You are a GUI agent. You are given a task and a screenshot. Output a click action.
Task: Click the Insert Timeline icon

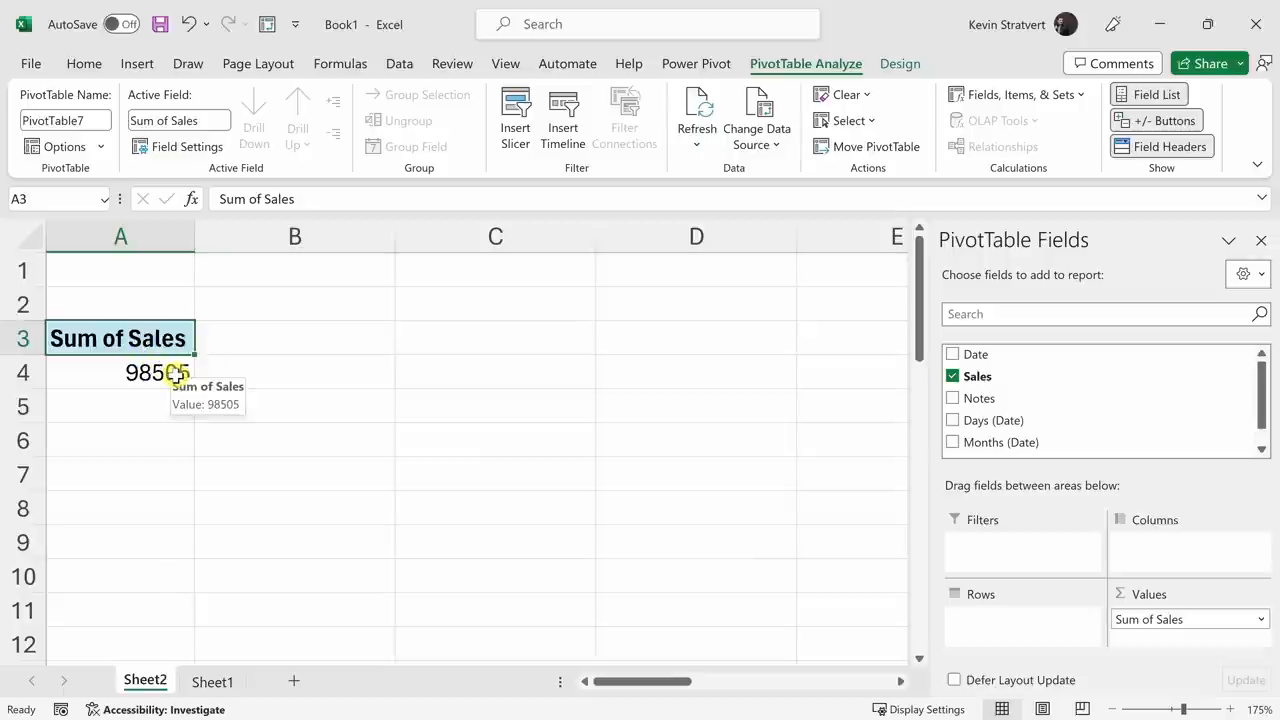(x=563, y=103)
